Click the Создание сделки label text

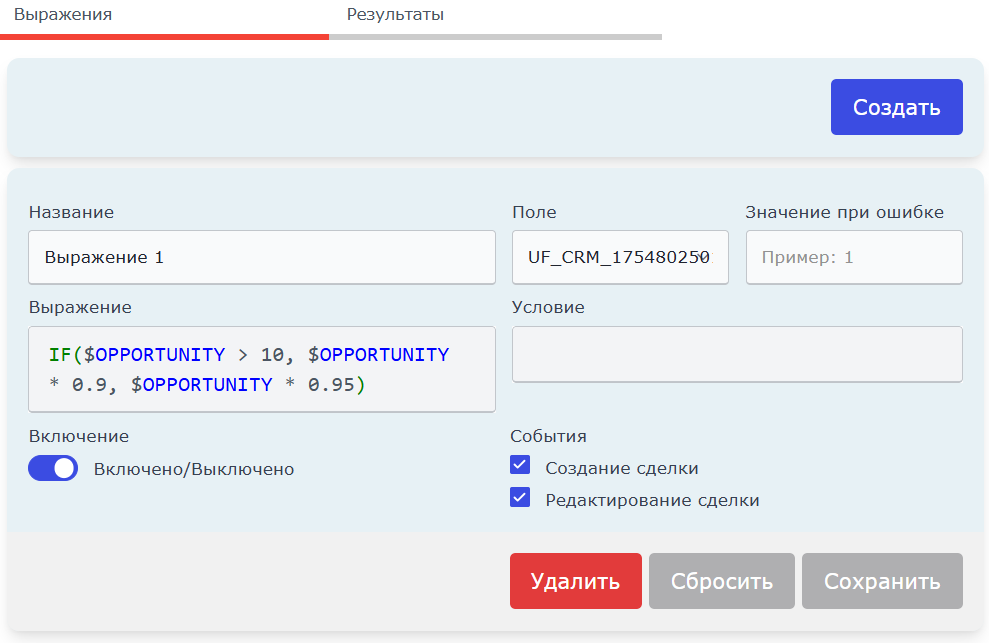click(x=622, y=468)
